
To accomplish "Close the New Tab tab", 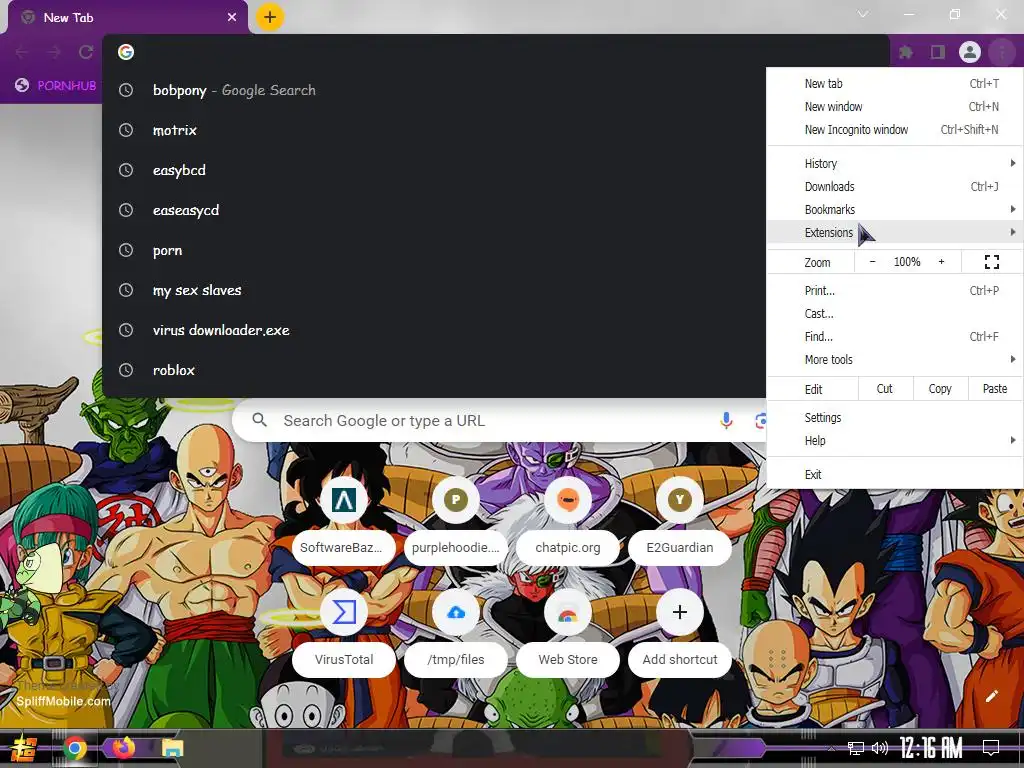I will tap(232, 18).
